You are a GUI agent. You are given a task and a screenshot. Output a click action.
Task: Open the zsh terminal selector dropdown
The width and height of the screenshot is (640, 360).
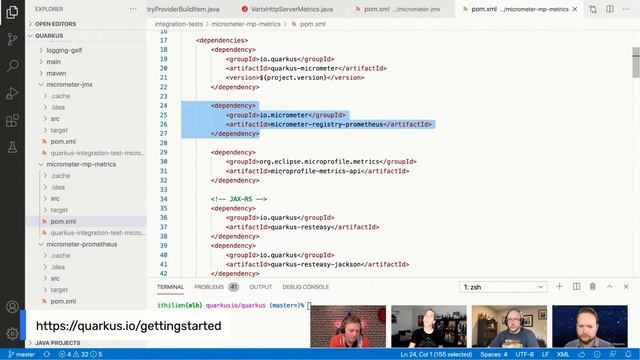click(x=503, y=287)
